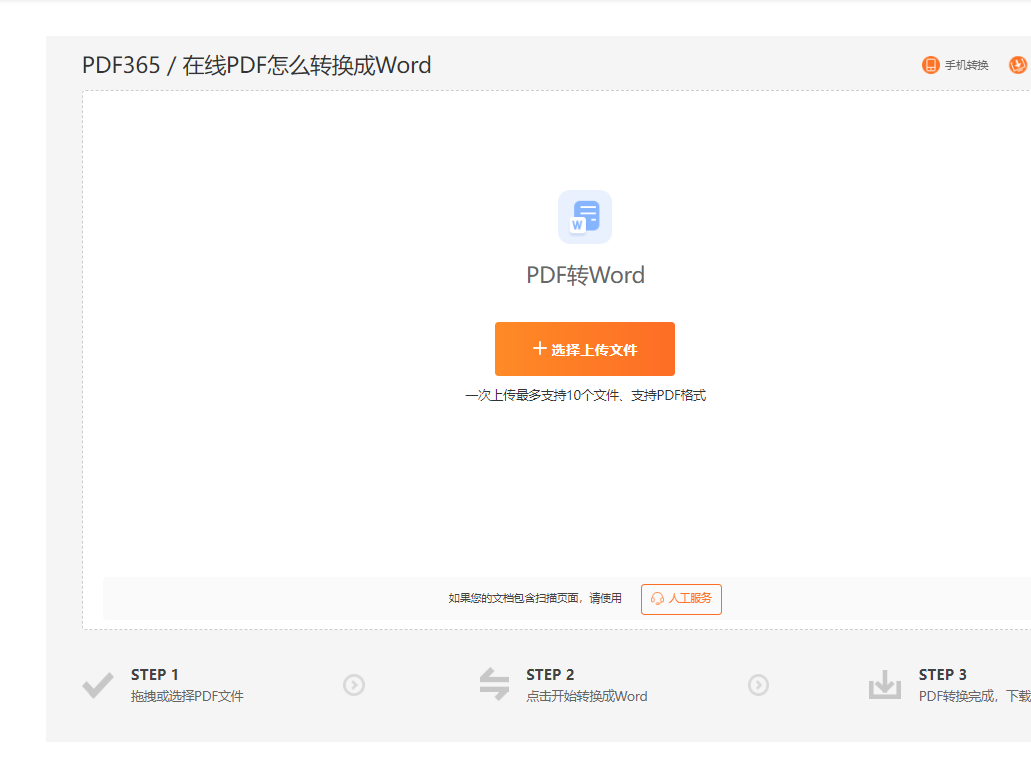Click the PDF转Word document icon
Viewport: 1031px width, 777px height.
585,217
